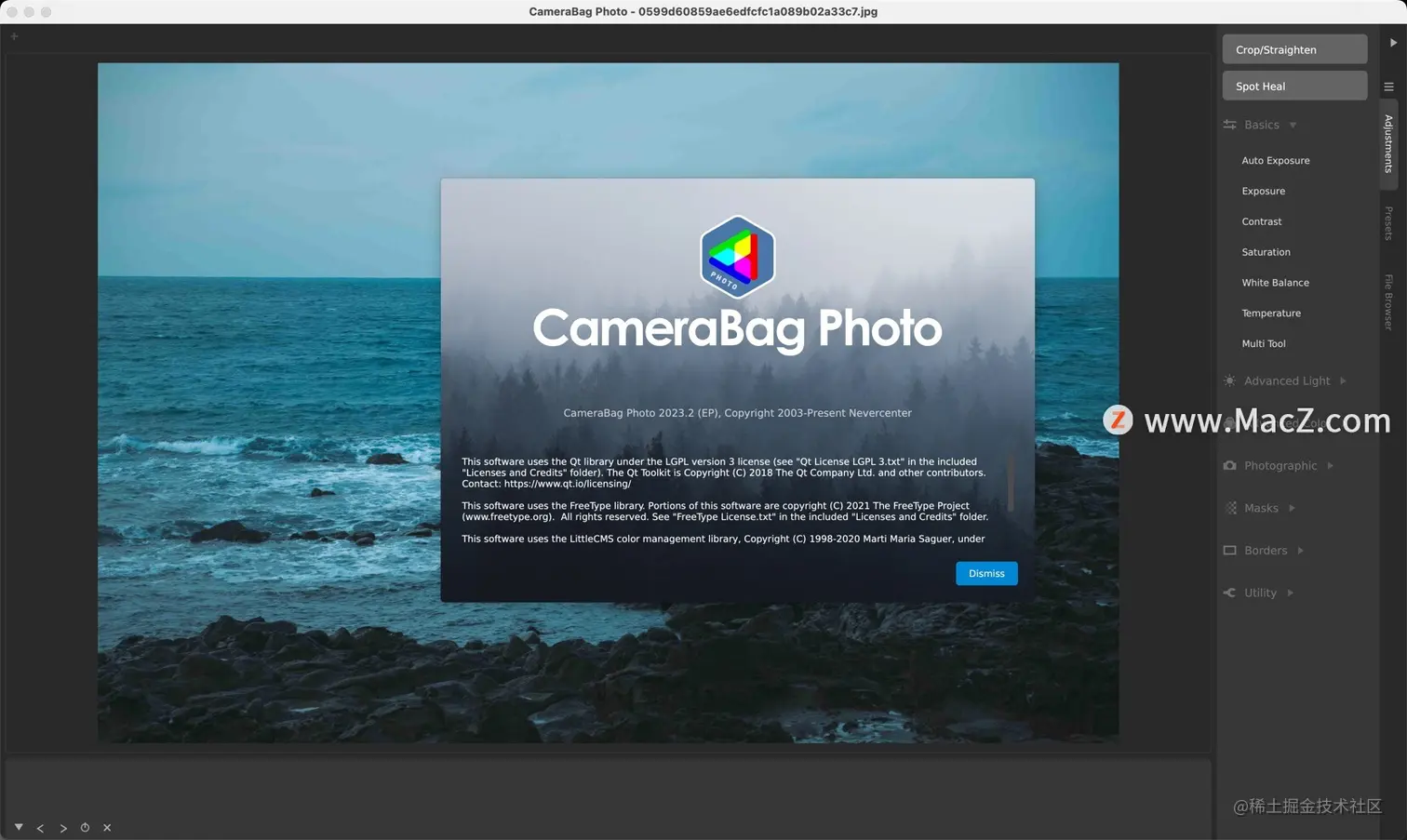Expand the Advanced Light section arrow
The height and width of the screenshot is (840, 1407).
point(1343,380)
